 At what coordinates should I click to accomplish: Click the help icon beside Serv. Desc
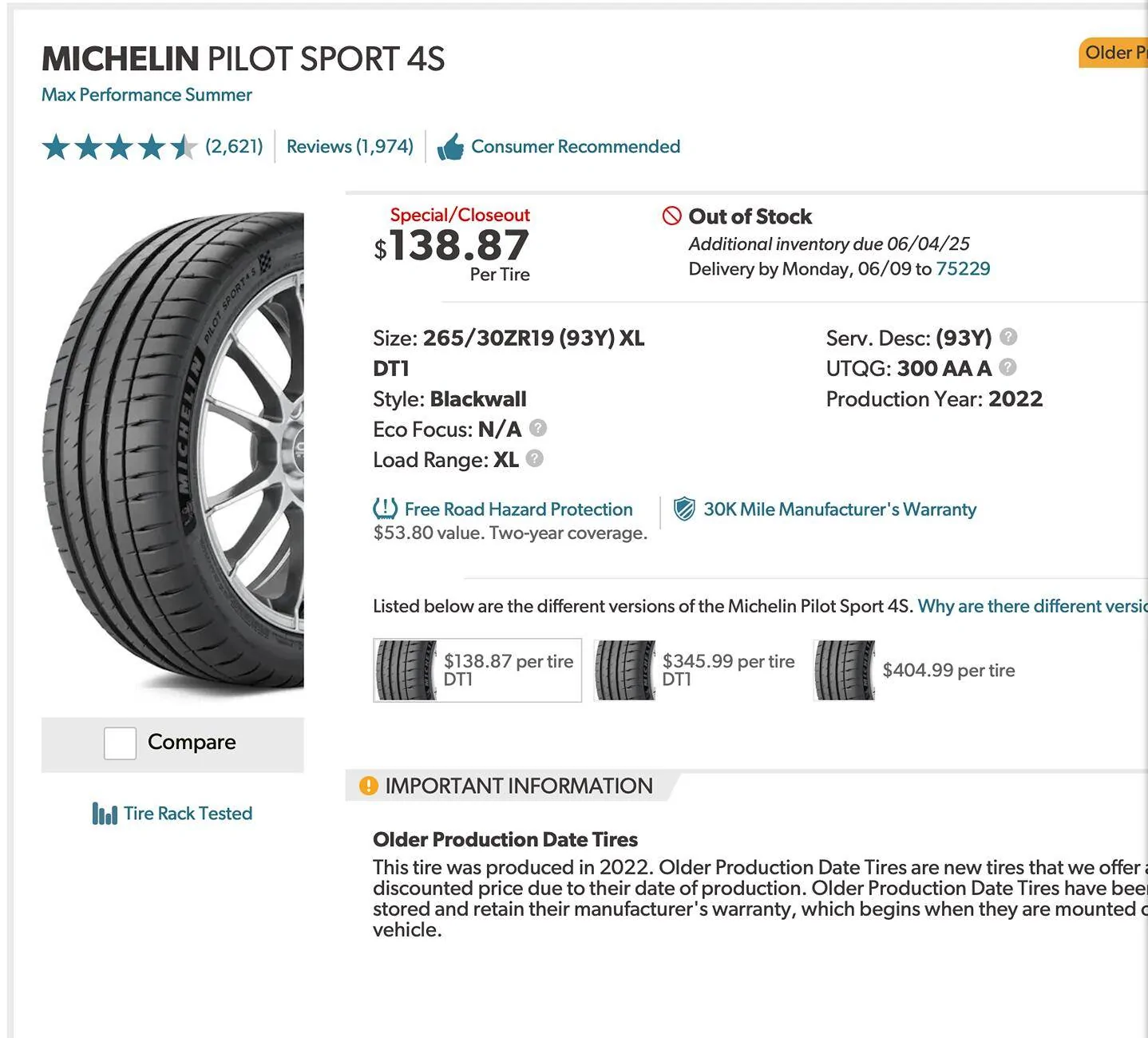click(1008, 337)
